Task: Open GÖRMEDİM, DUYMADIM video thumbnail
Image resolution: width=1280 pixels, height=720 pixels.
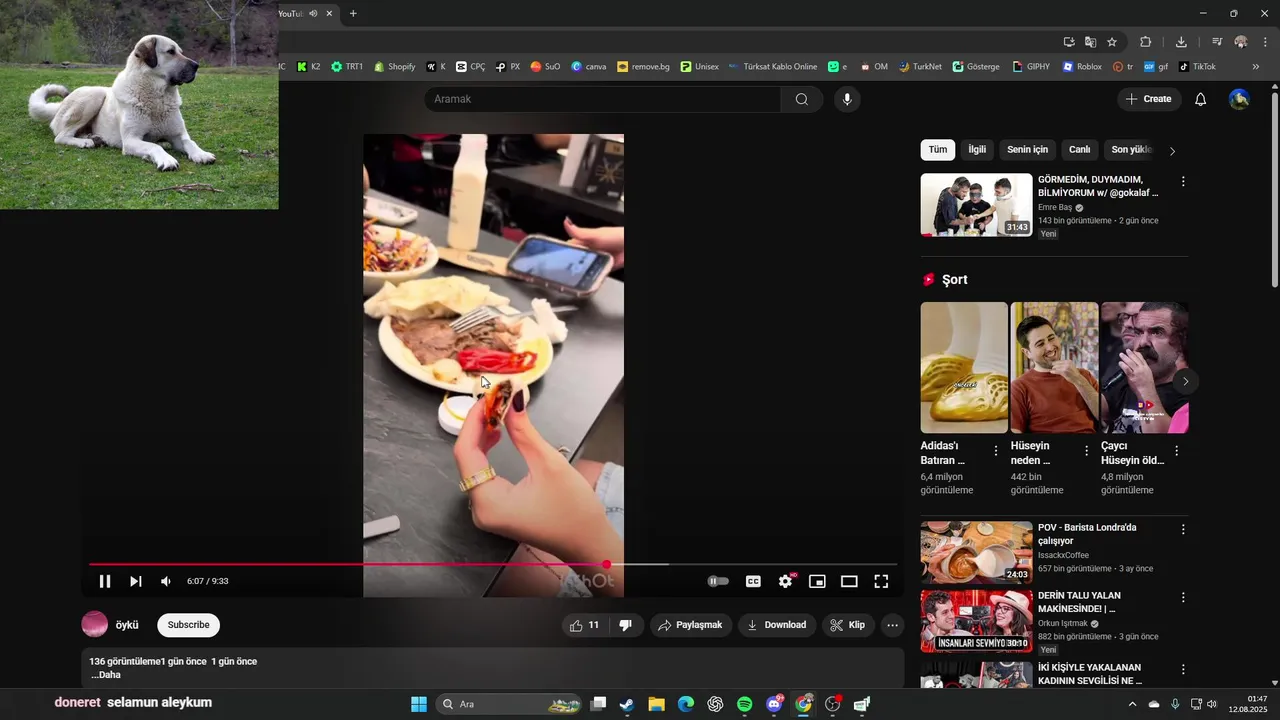Action: [976, 205]
